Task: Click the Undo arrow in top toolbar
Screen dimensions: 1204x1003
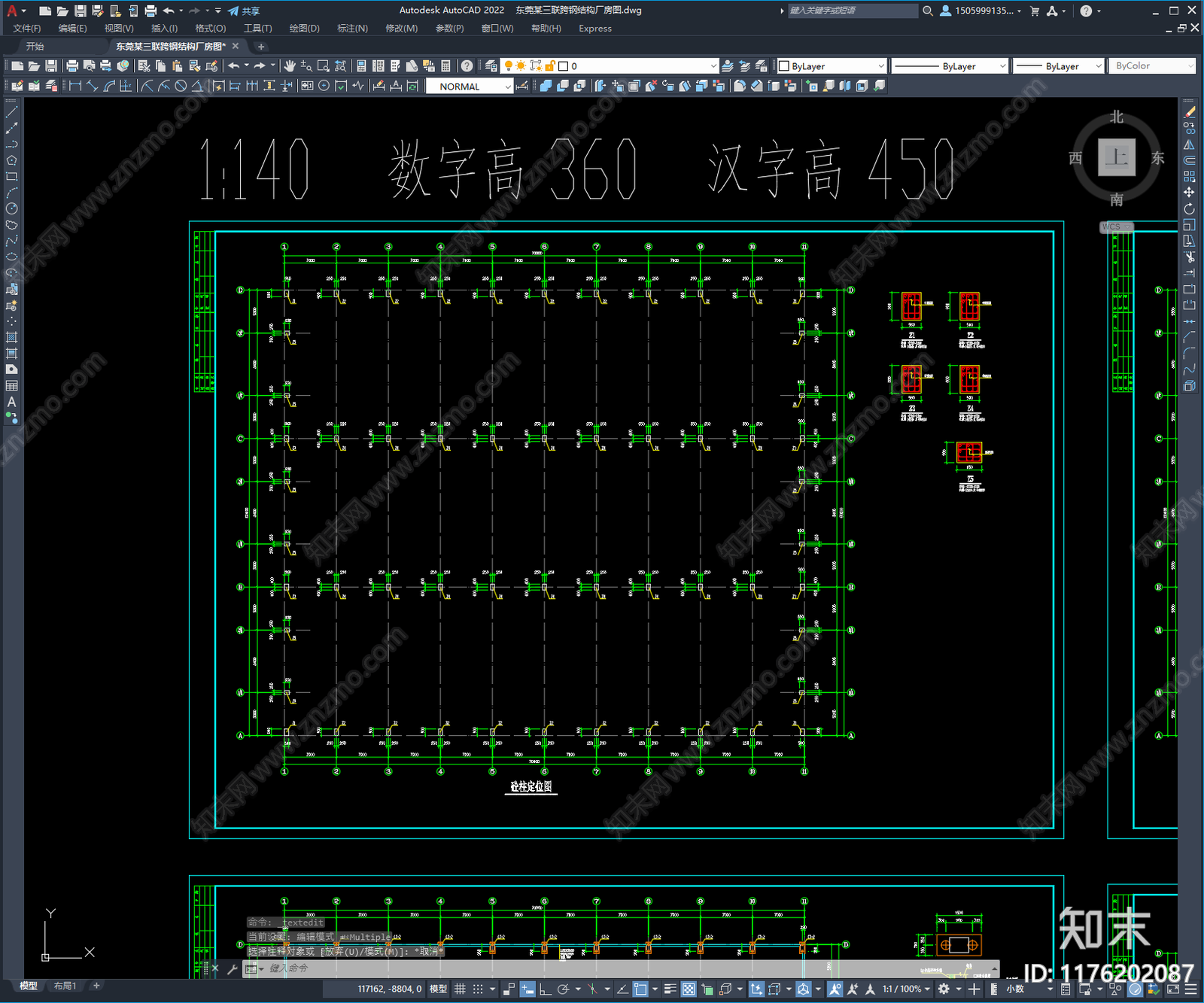Action: point(234,66)
